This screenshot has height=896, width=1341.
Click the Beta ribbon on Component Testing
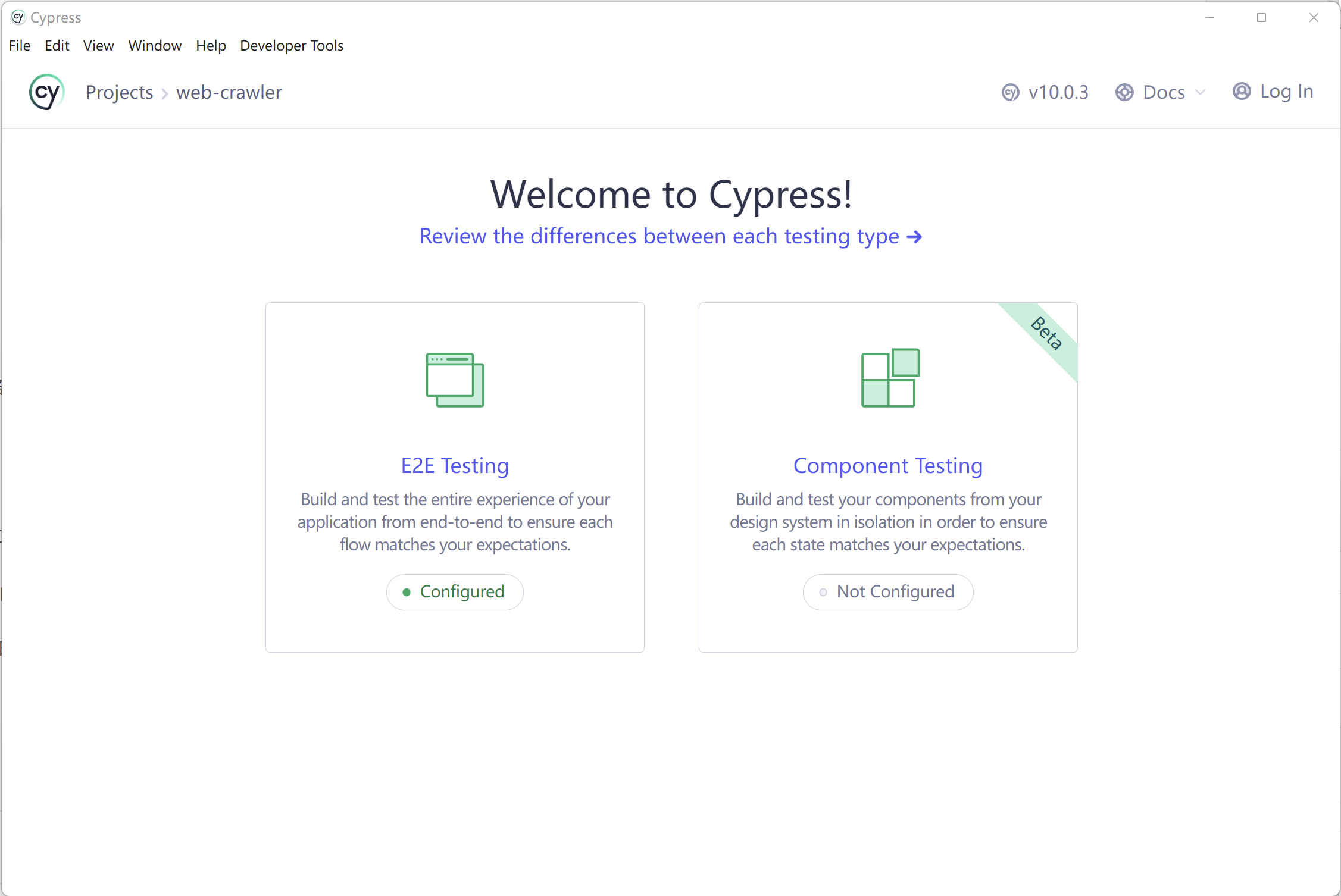pyautogui.click(x=1047, y=334)
